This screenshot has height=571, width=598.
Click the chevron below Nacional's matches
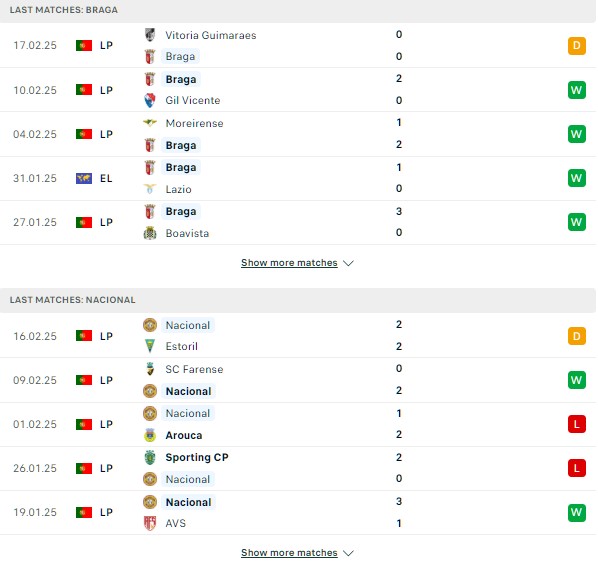[348, 553]
